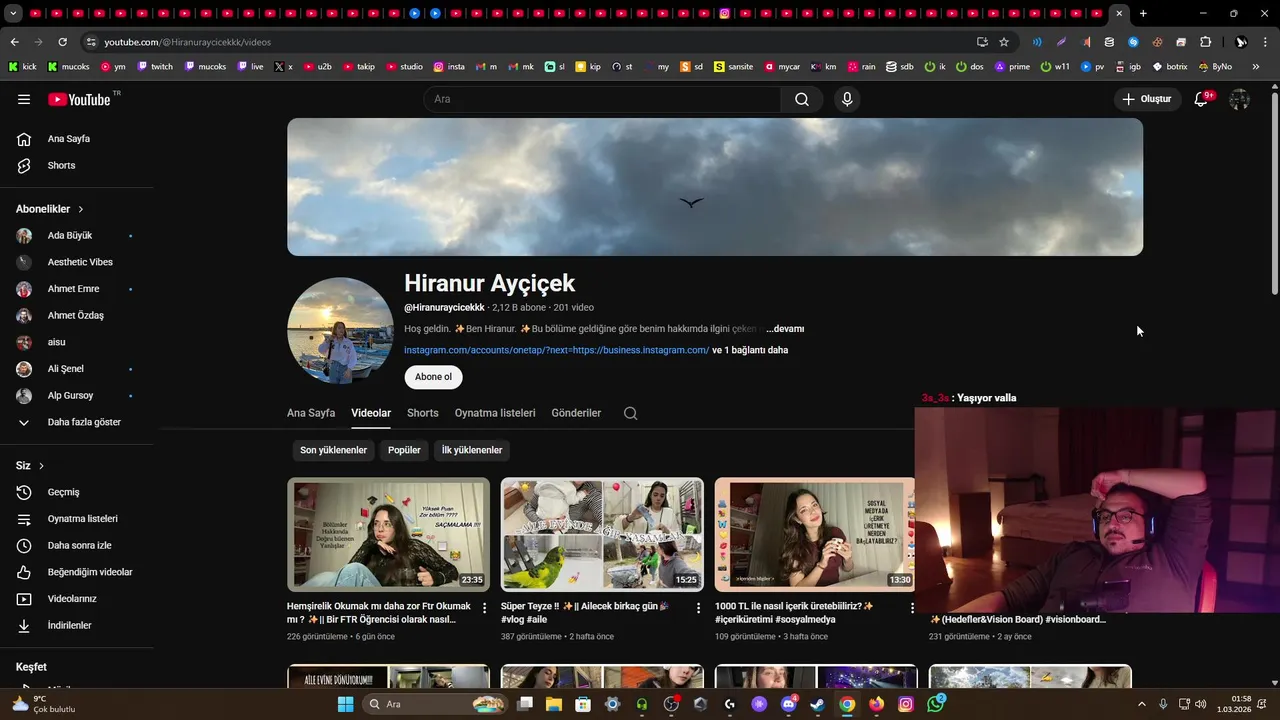This screenshot has width=1280, height=720.
Task: Open Windows Start menu
Action: [x=345, y=704]
